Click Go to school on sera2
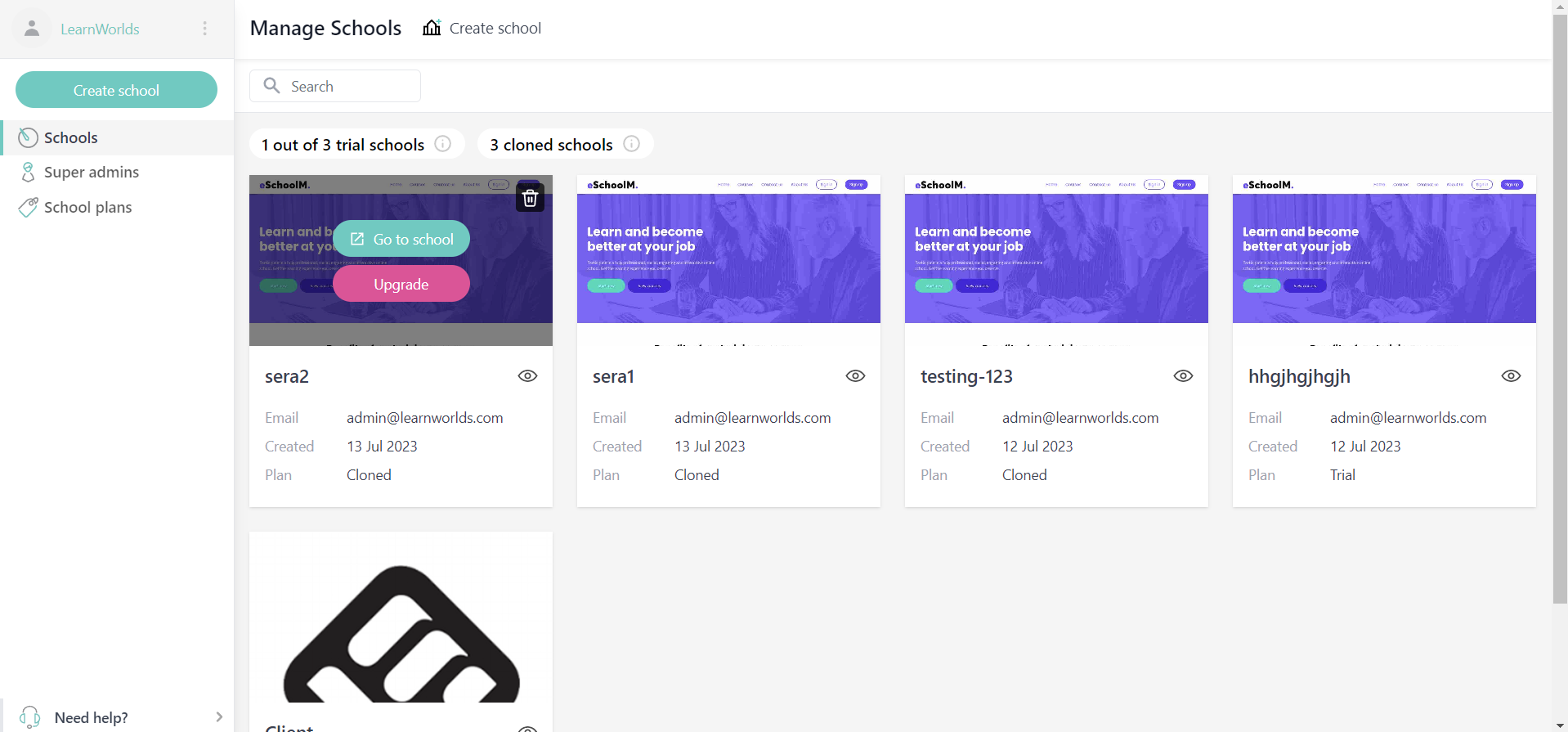1568x732 pixels. tap(401, 239)
